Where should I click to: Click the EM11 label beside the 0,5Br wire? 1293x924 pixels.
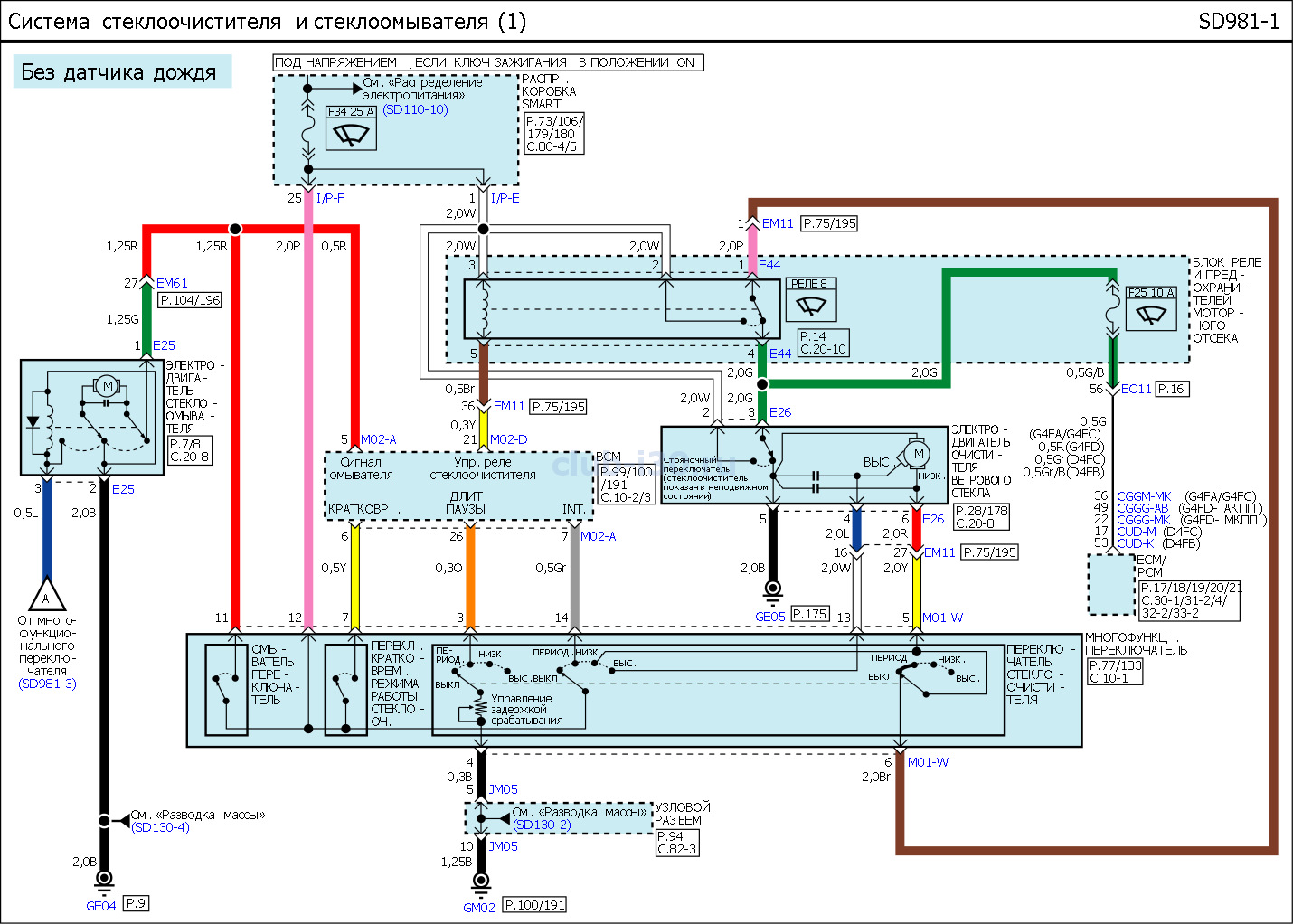point(509,407)
